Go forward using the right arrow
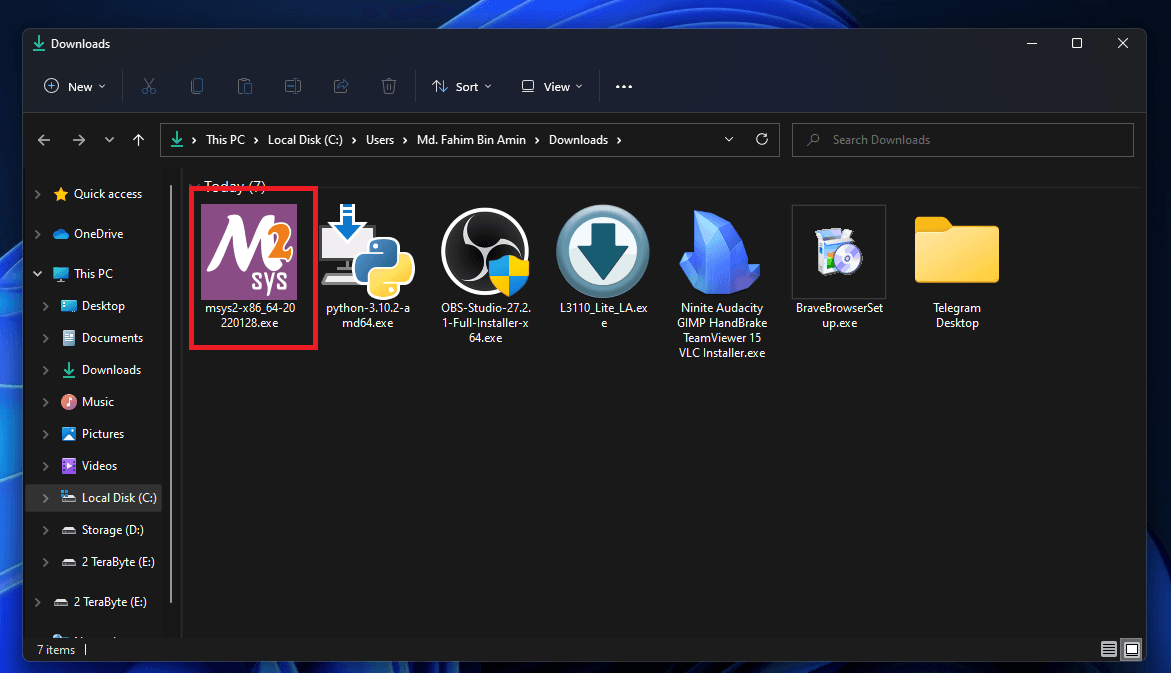Viewport: 1171px width, 673px height. coord(78,140)
